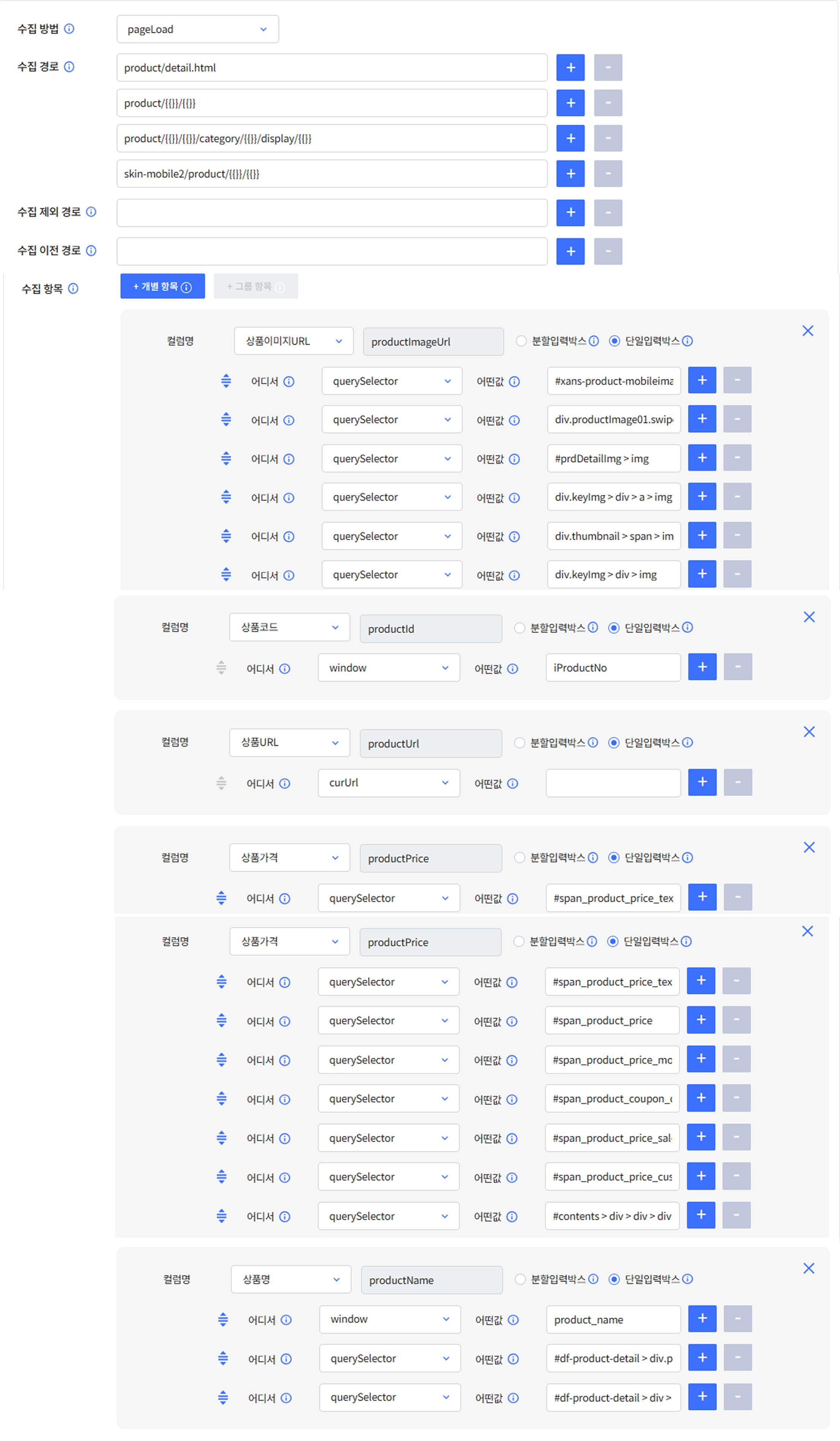840x1441 pixels.
Task: Close the productImageUrl item panel
Action: pos(807,331)
